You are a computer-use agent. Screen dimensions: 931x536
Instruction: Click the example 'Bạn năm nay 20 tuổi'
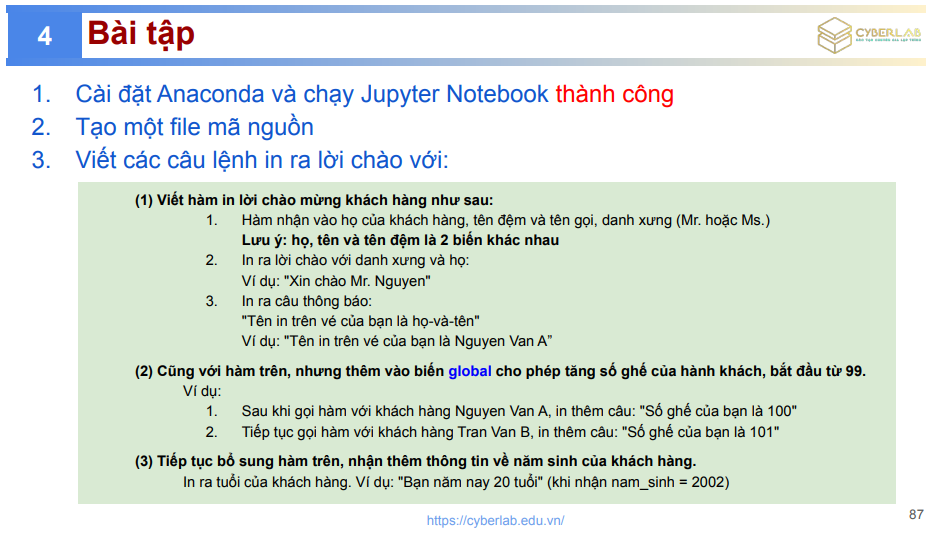[456, 482]
